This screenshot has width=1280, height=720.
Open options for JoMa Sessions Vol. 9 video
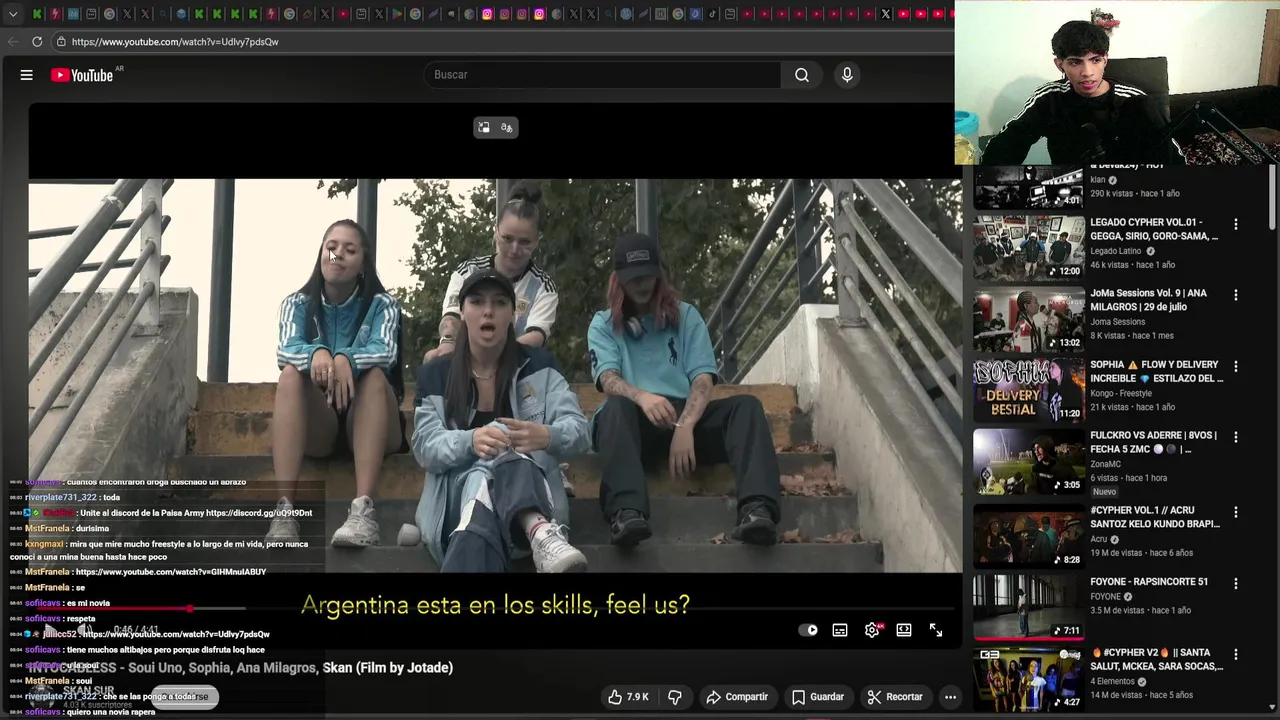(1236, 295)
